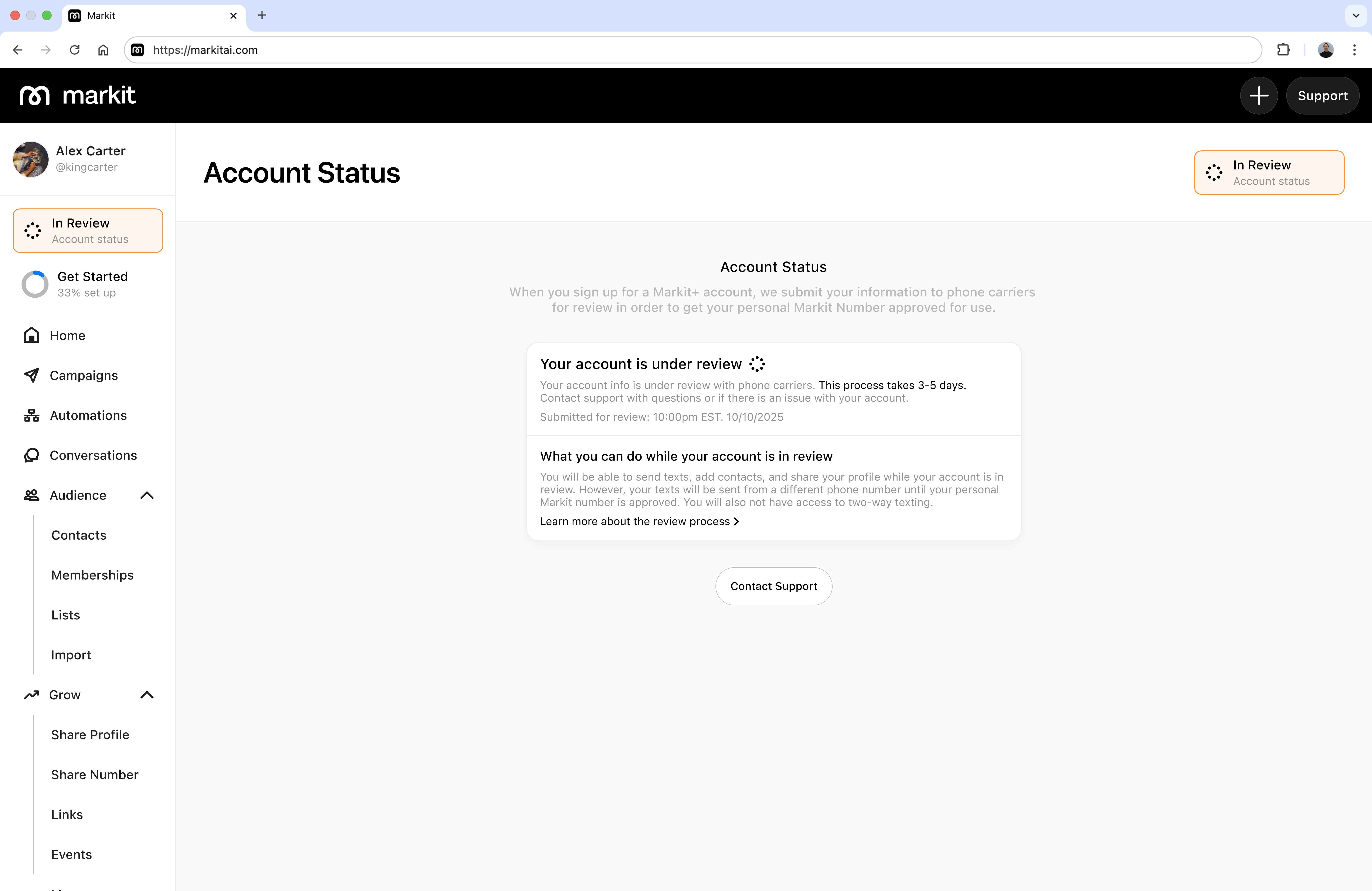Open the tab search dropdown arrow
1372x891 pixels.
point(1356,16)
